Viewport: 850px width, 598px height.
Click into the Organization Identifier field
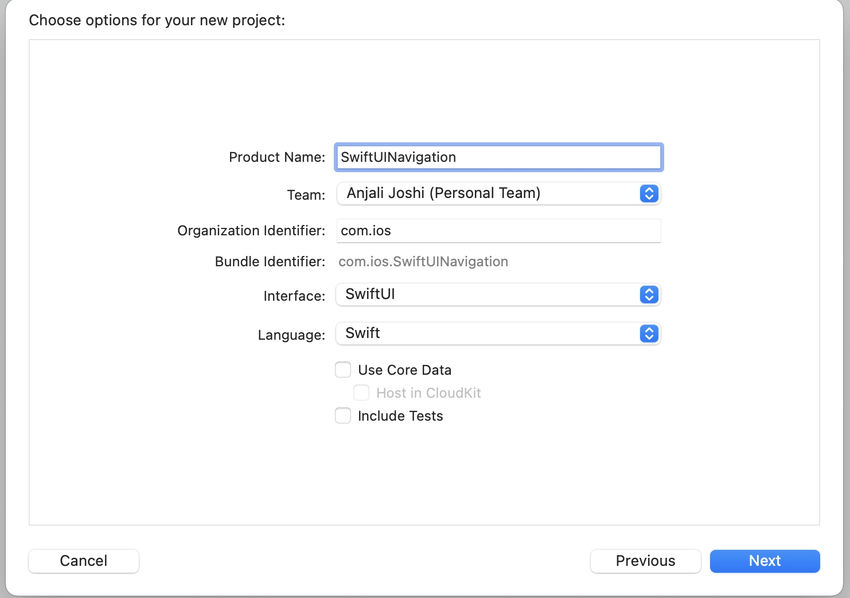[499, 230]
